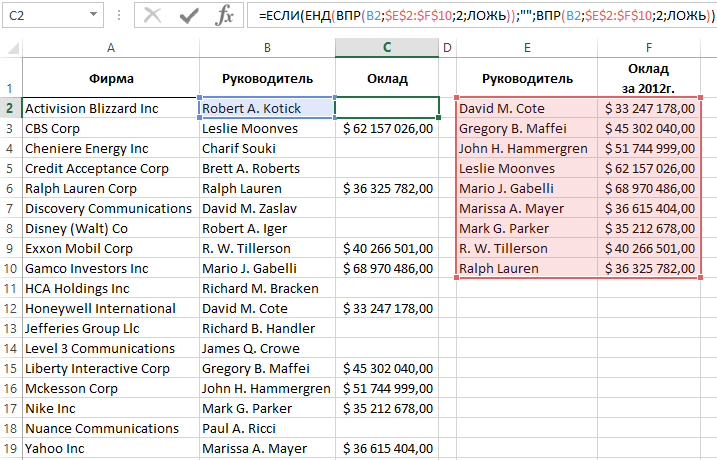The image size is (717, 460).
Task: Click the Cancel (X) formula entry icon
Action: [x=152, y=15]
